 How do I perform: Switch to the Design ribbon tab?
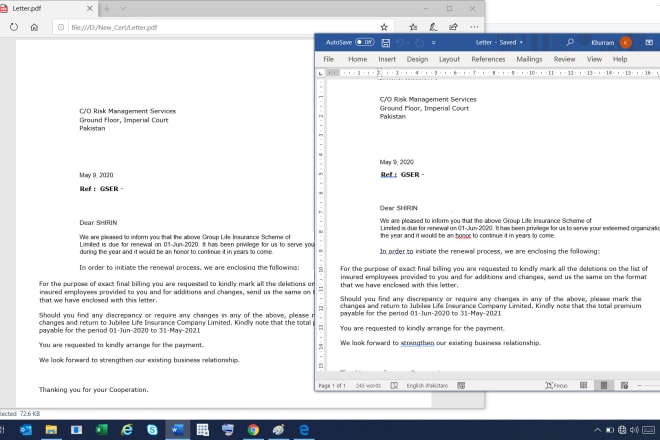point(417,59)
